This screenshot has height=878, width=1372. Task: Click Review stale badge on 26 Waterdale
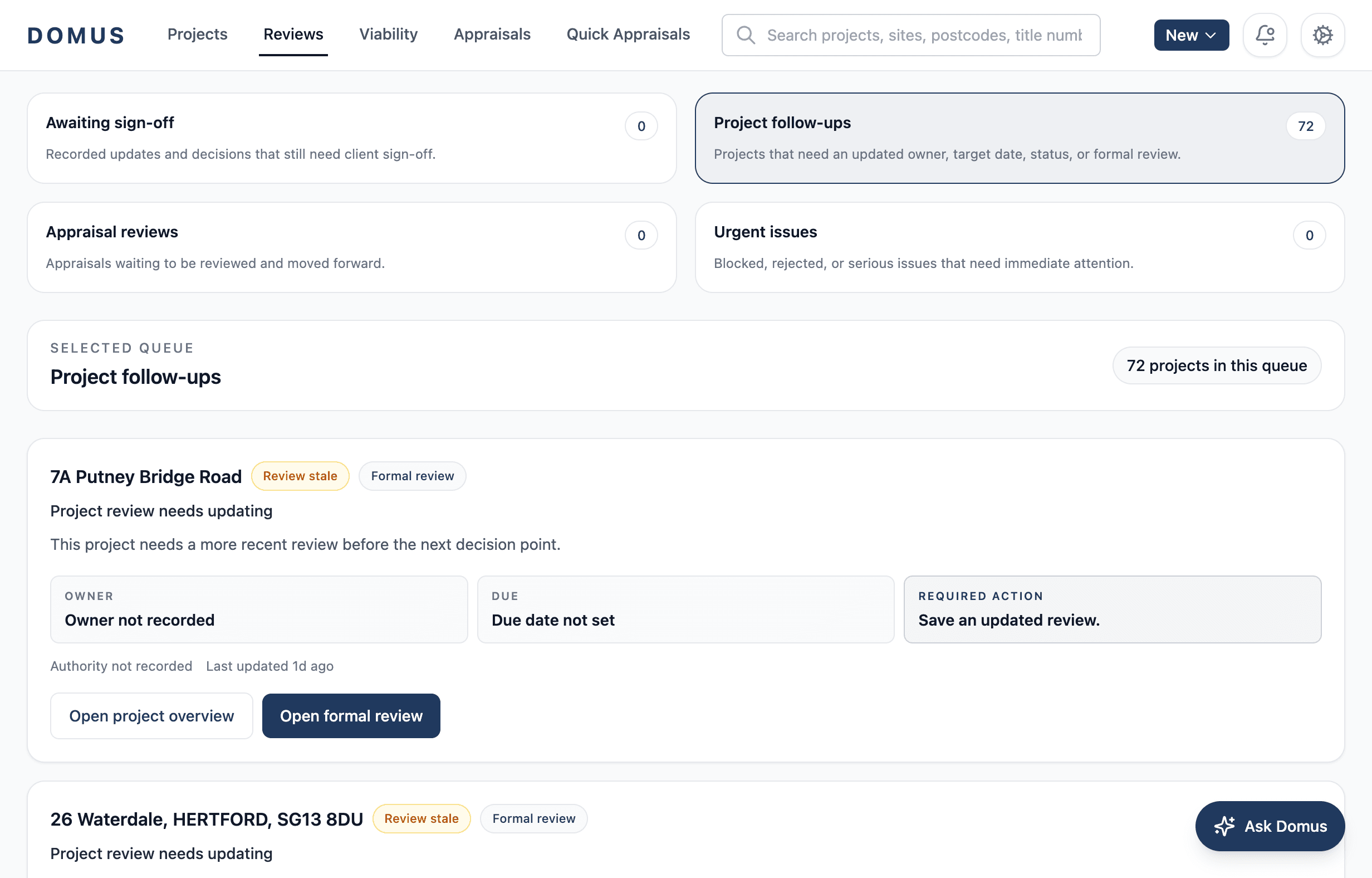coord(421,819)
